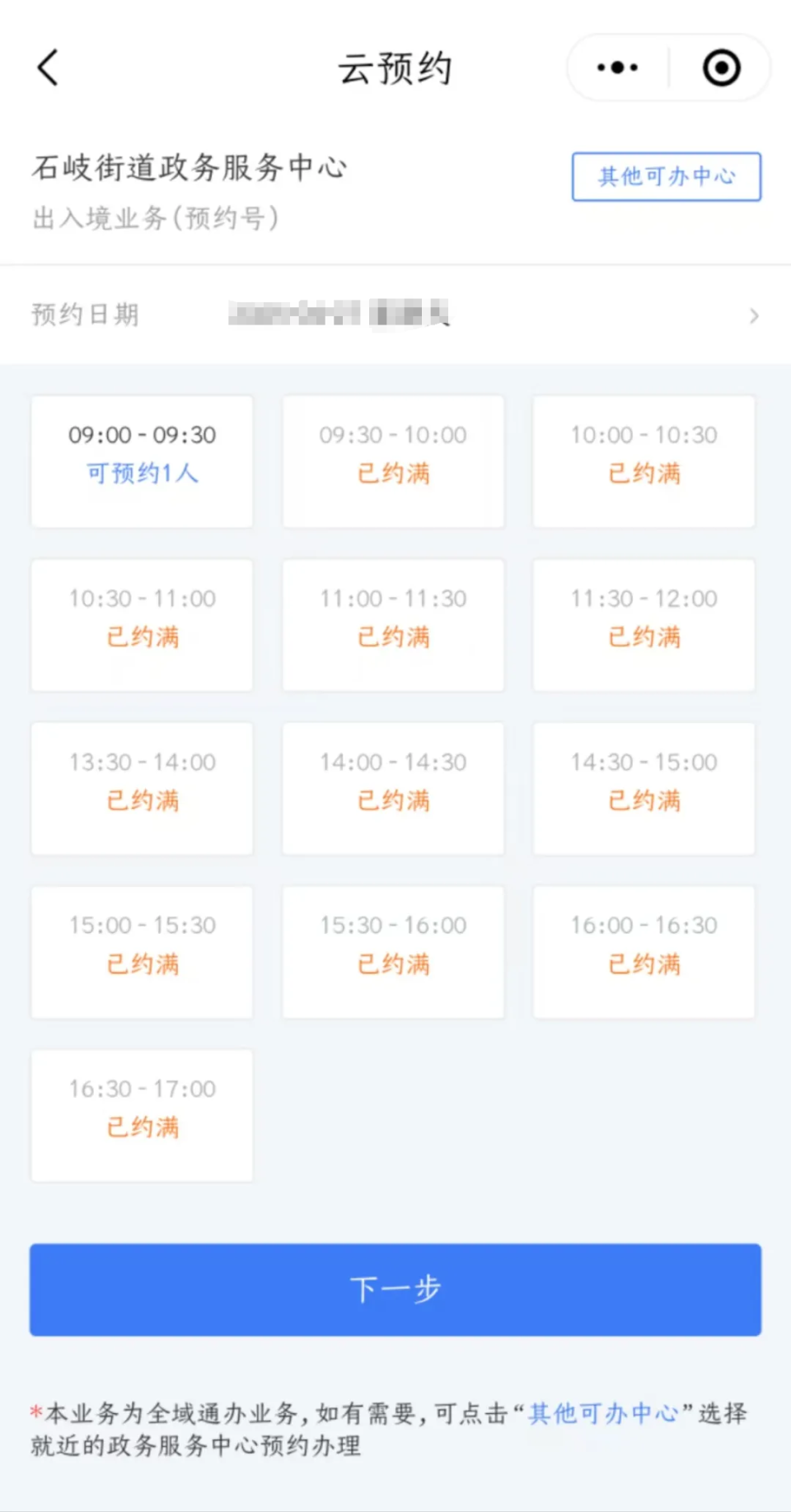The height and width of the screenshot is (1512, 791).
Task: Tap the 15:30 - 16:00 slot
Action: [393, 952]
